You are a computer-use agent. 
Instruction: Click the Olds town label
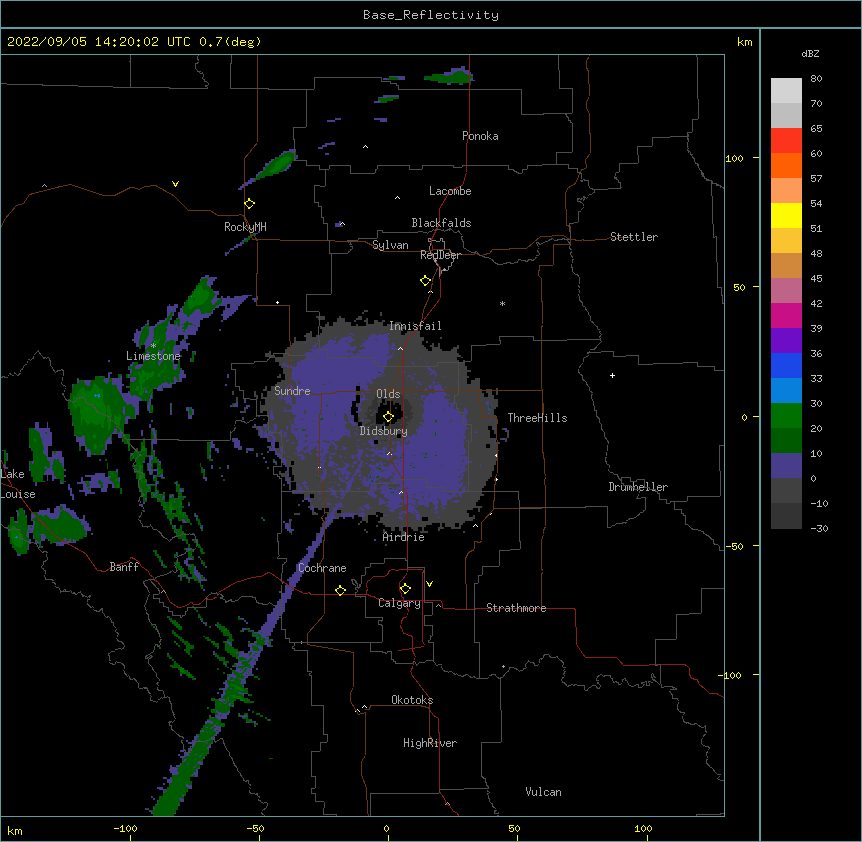click(388, 394)
